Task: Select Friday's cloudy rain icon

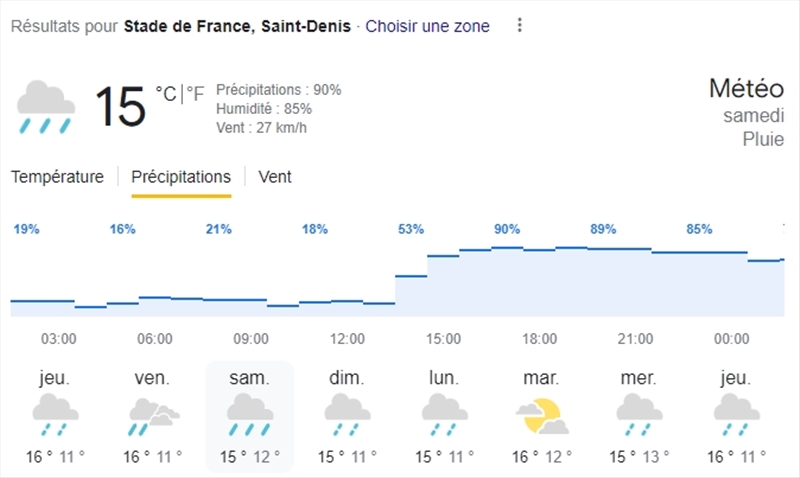Action: point(153,415)
